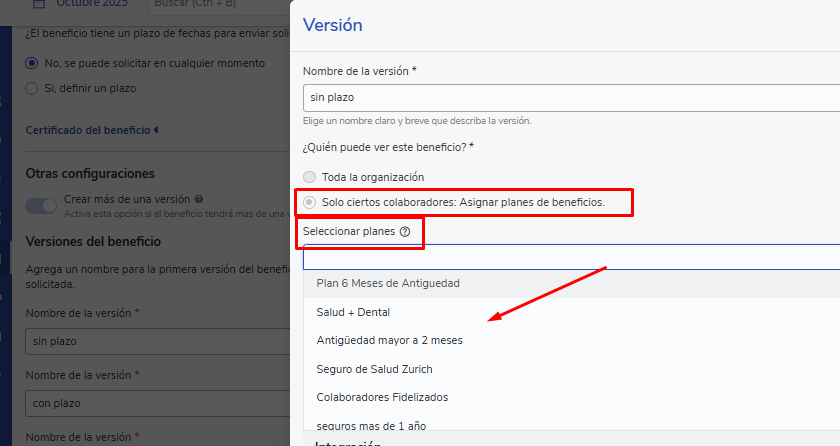Screen dimensions: 840x446
Task: Choose Antigüedad mayor a 2 meses plan
Action: (389, 340)
